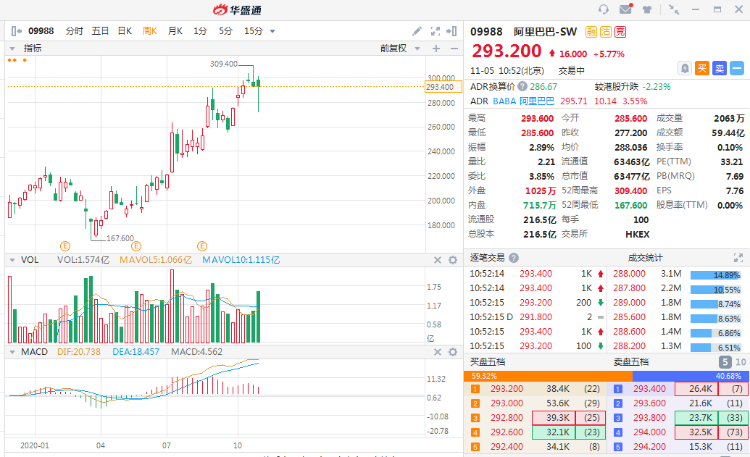This screenshot has height=457, width=750.
Task: Click the second earnings E marker
Action: (136, 246)
